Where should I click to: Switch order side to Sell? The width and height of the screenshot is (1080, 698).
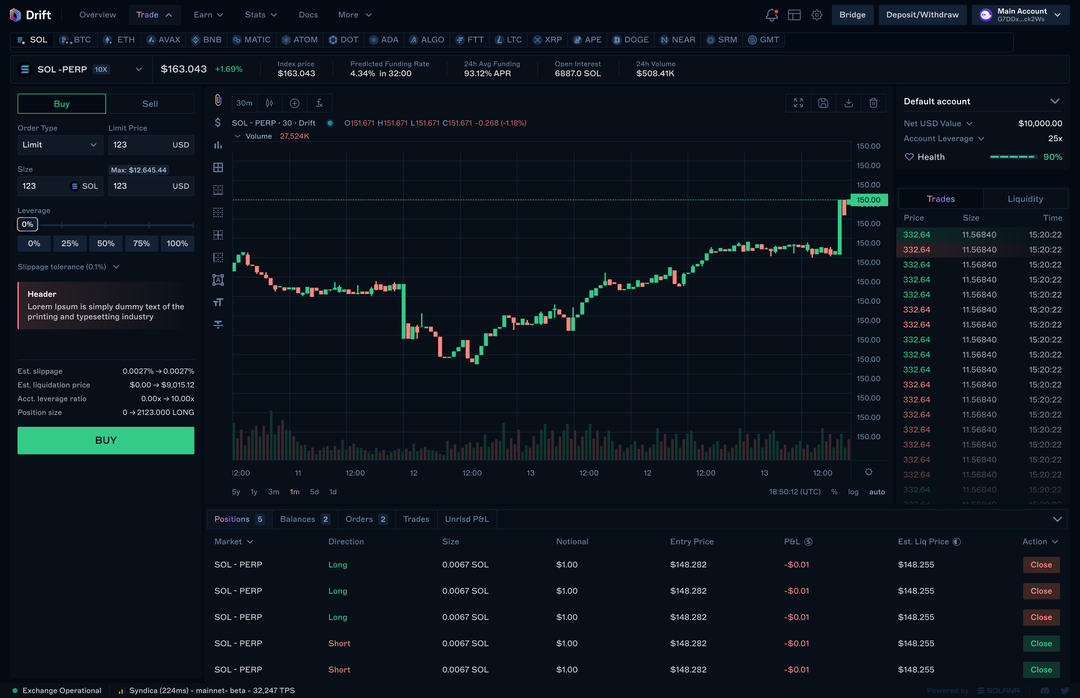point(150,103)
